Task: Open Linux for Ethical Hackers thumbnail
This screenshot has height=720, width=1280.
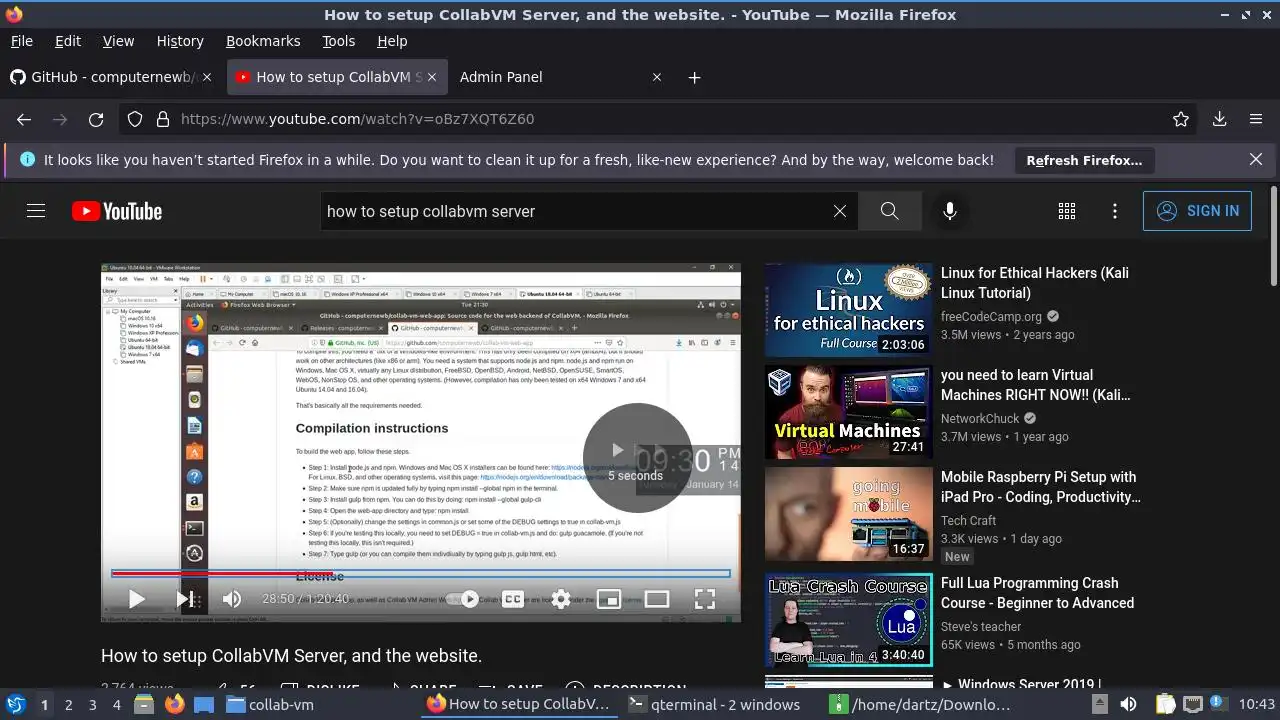Action: click(848, 310)
